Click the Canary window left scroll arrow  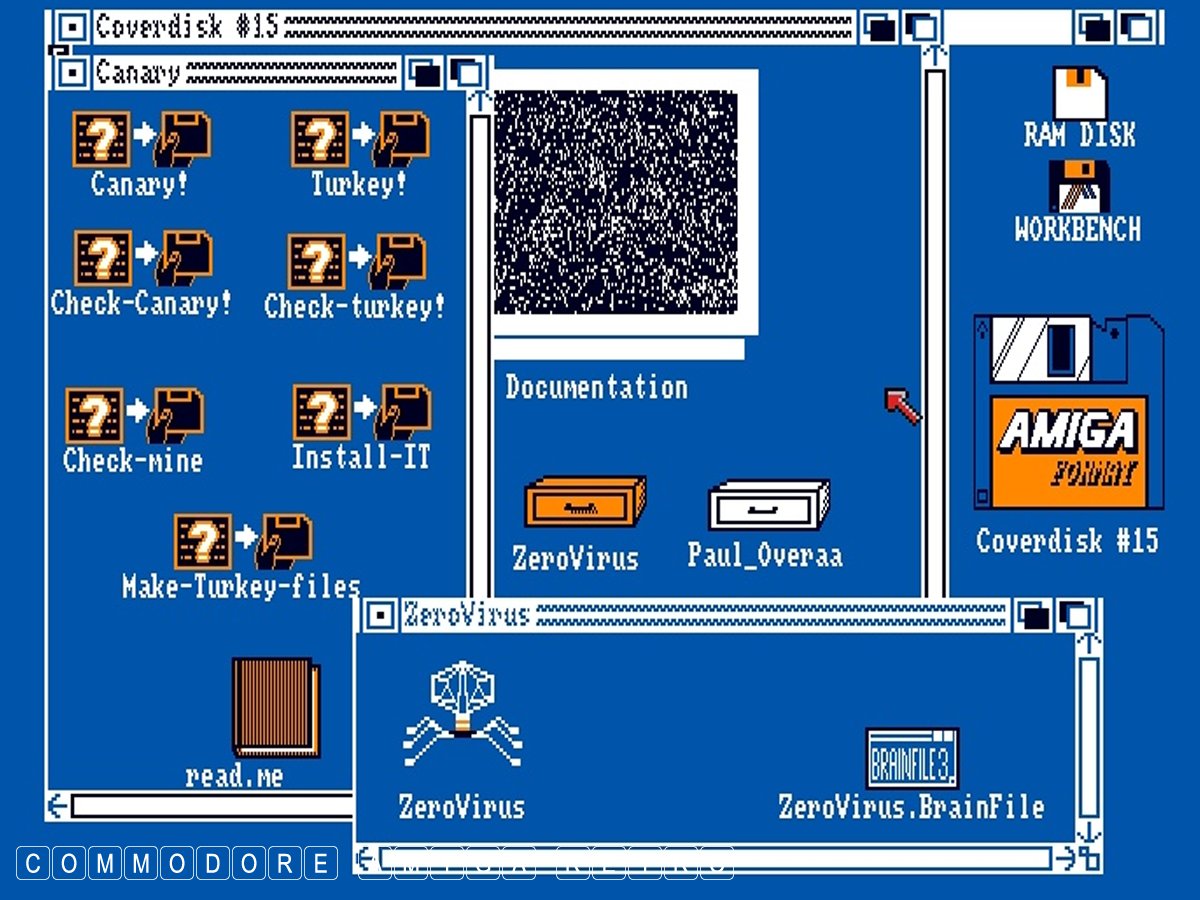coord(58,805)
